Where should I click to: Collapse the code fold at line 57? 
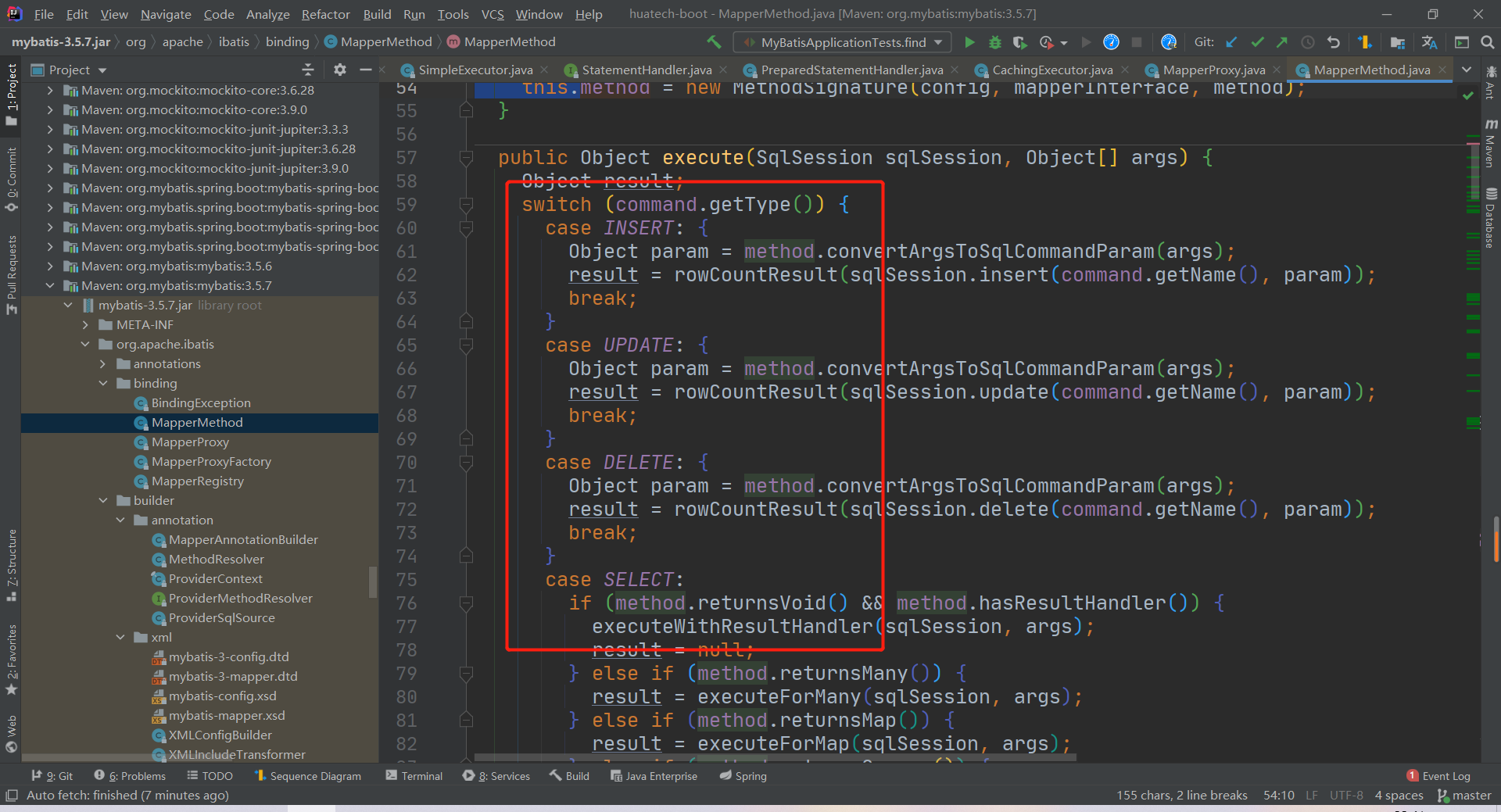(467, 158)
